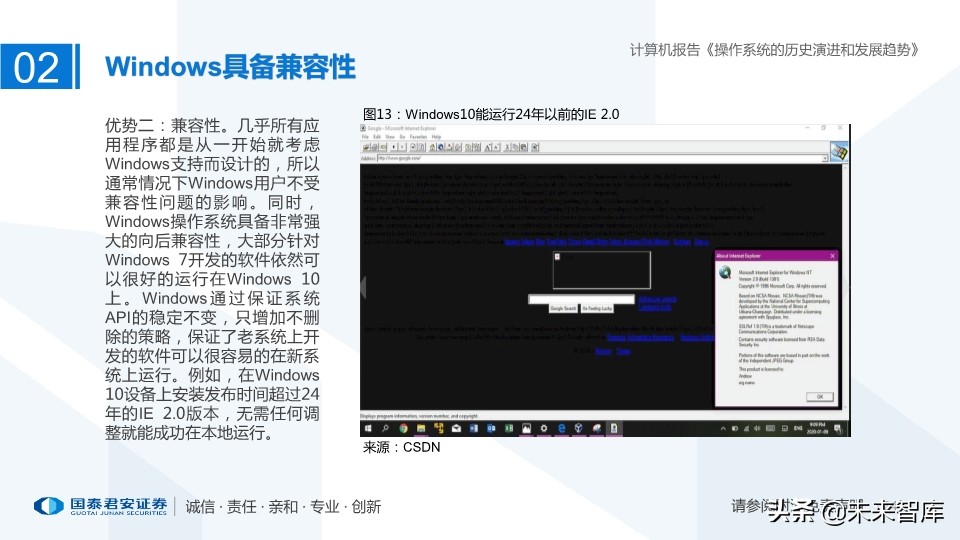
Task: Launch Outlook from the taskbar
Action: (x=491, y=429)
